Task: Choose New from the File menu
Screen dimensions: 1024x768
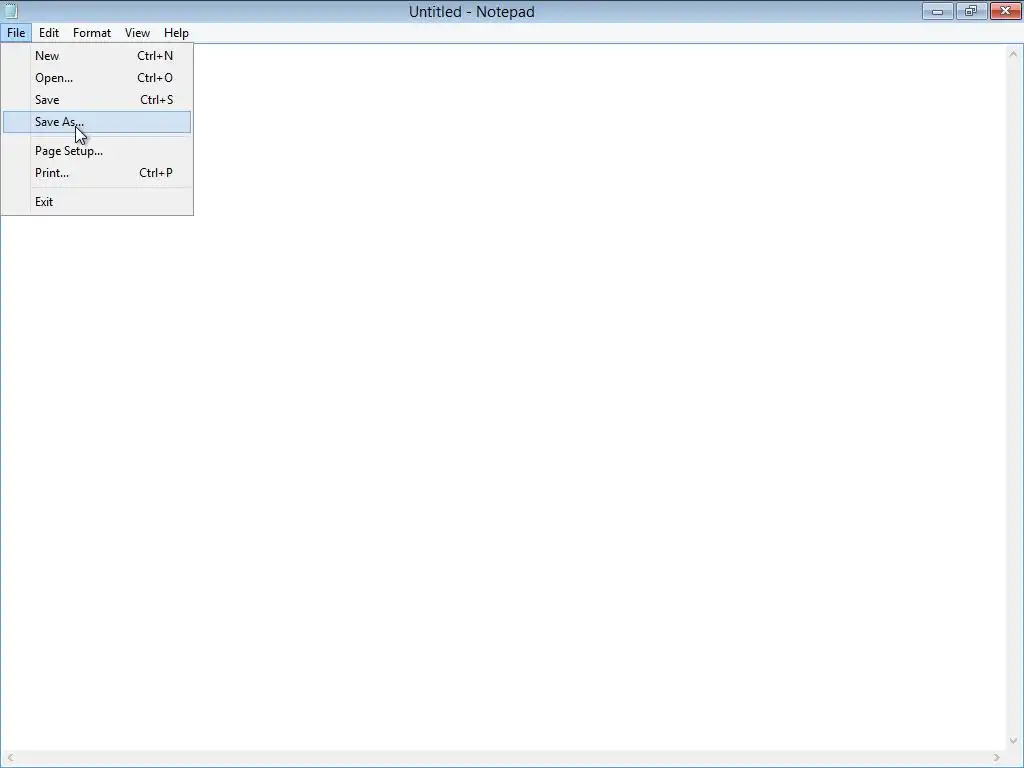Action: click(x=97, y=56)
